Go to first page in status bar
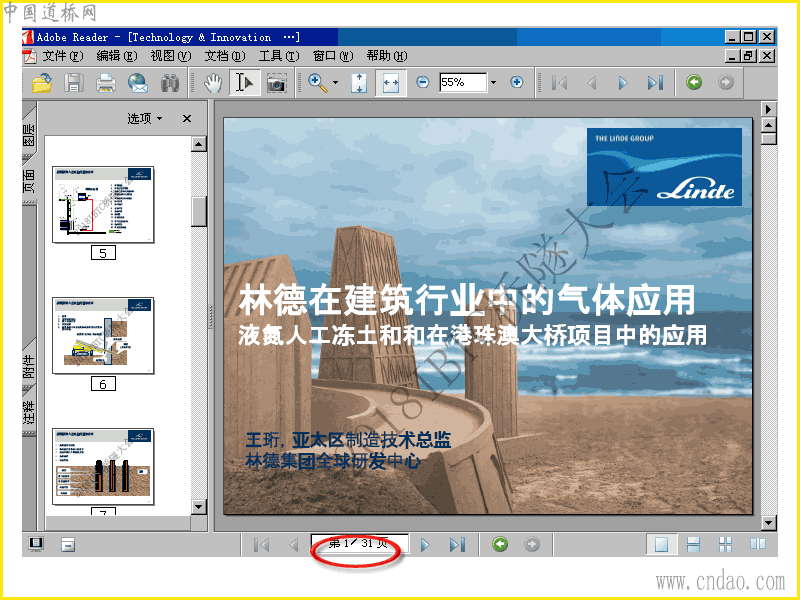The height and width of the screenshot is (600, 800). coord(262,545)
